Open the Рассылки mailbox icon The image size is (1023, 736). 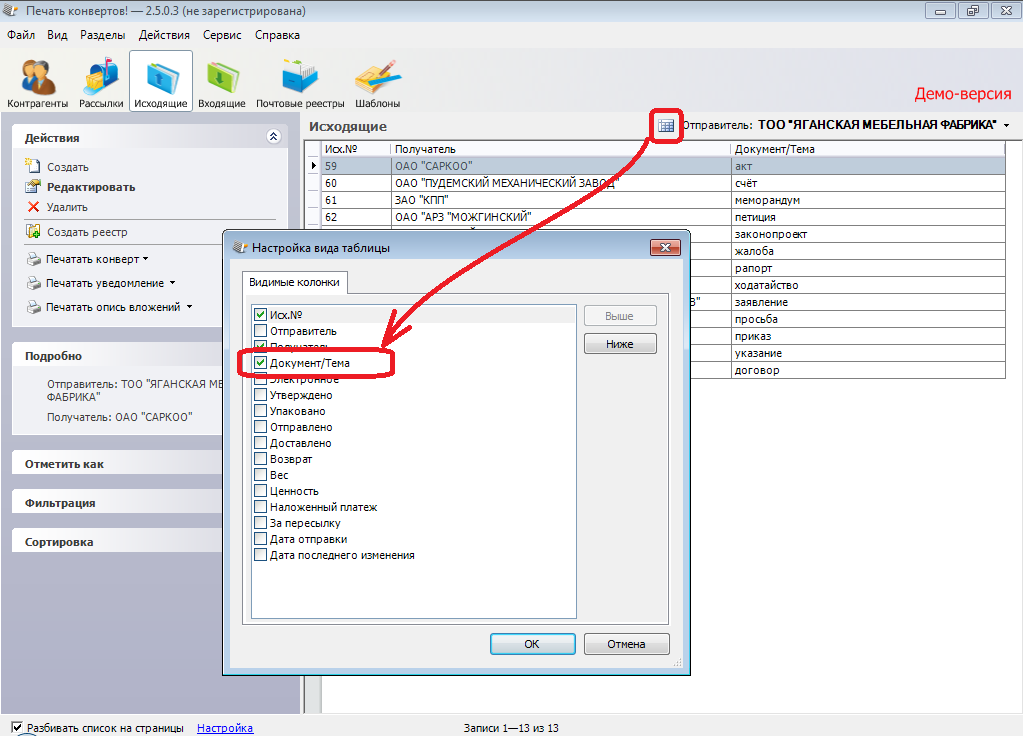(101, 80)
